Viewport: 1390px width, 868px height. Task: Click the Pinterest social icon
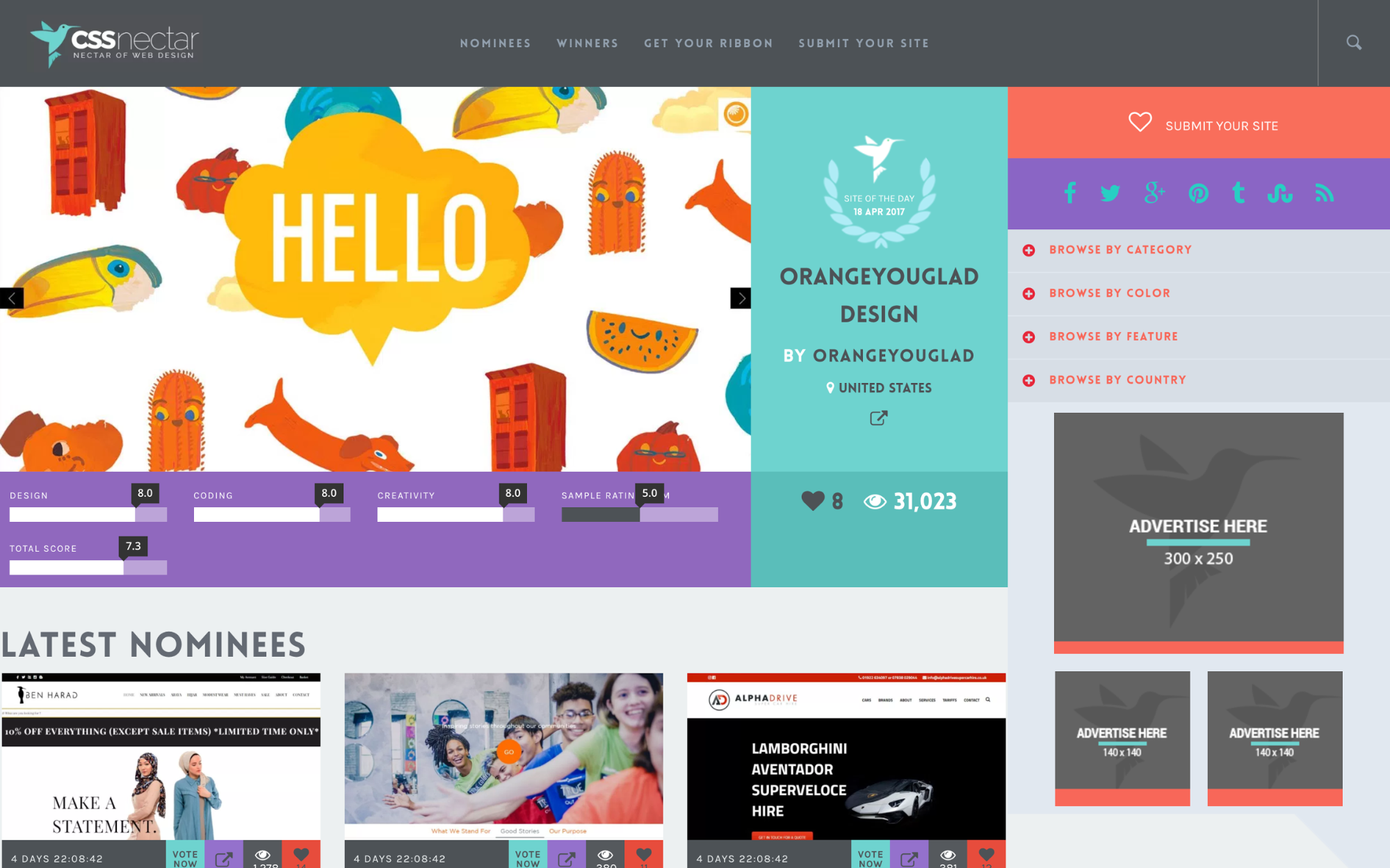(x=1196, y=192)
